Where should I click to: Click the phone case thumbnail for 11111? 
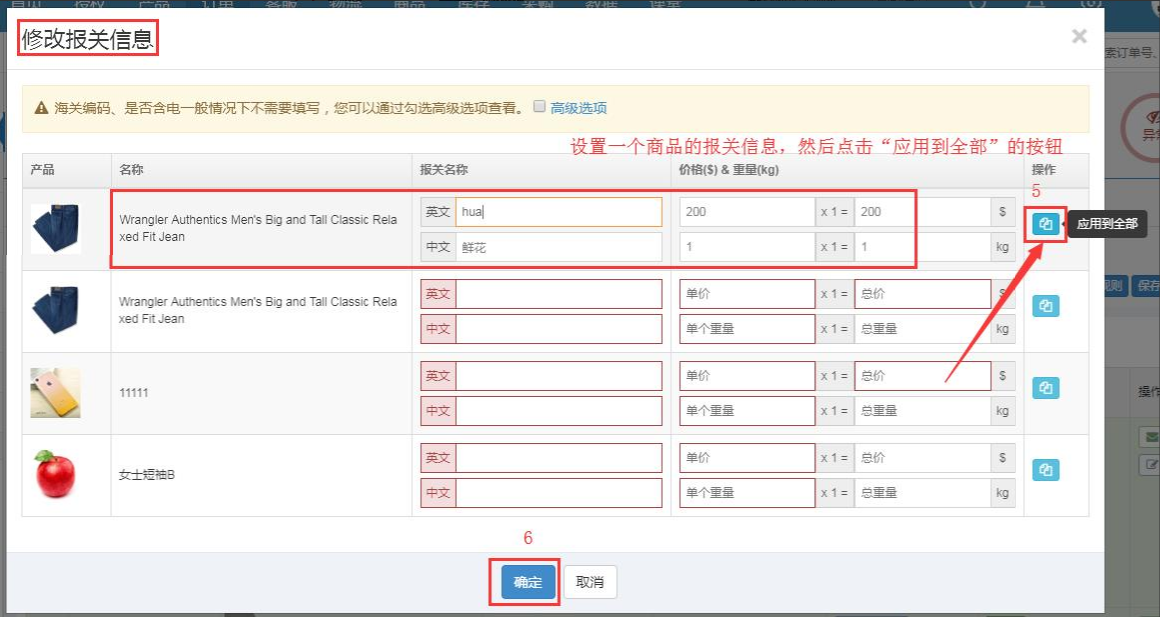tap(55, 393)
